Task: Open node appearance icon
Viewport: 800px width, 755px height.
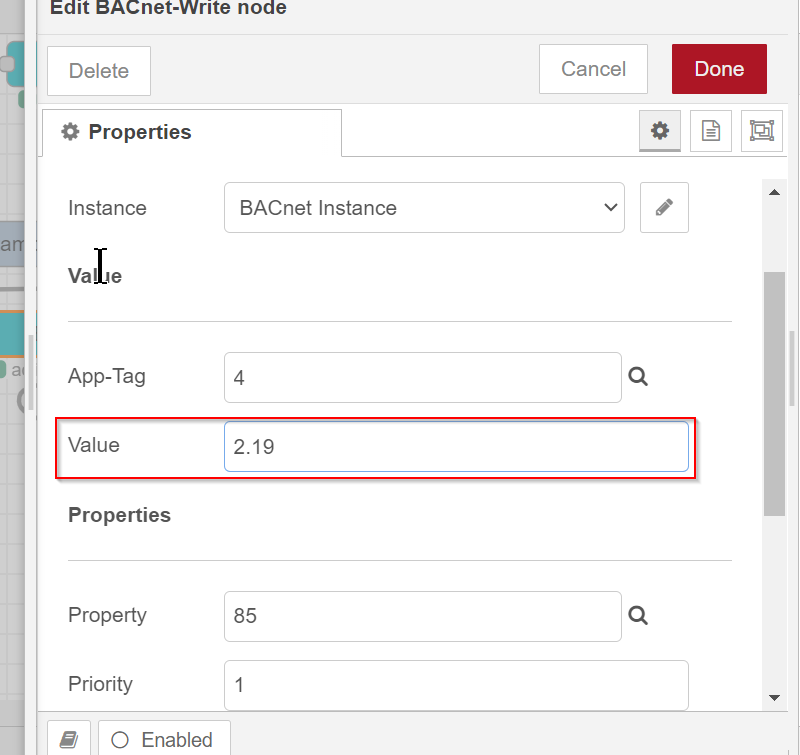Action: [761, 131]
